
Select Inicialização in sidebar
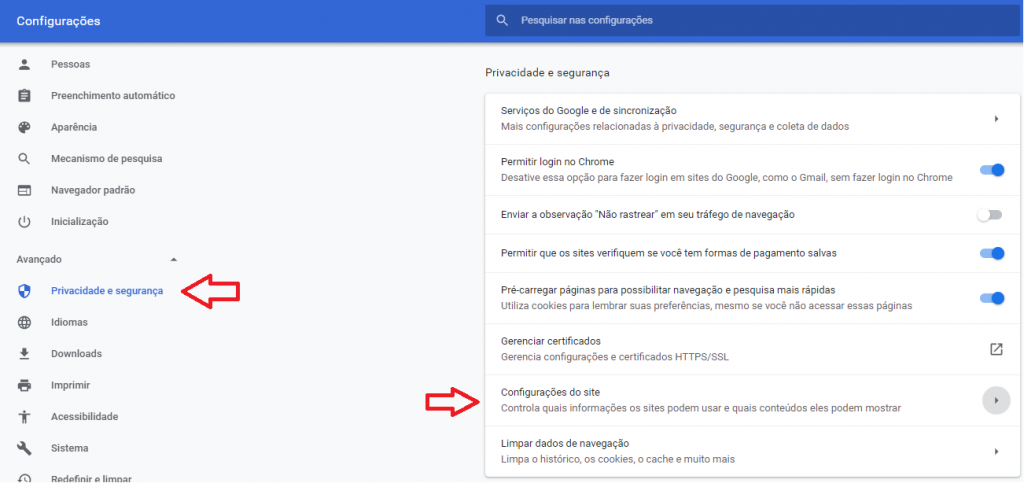tap(80, 221)
